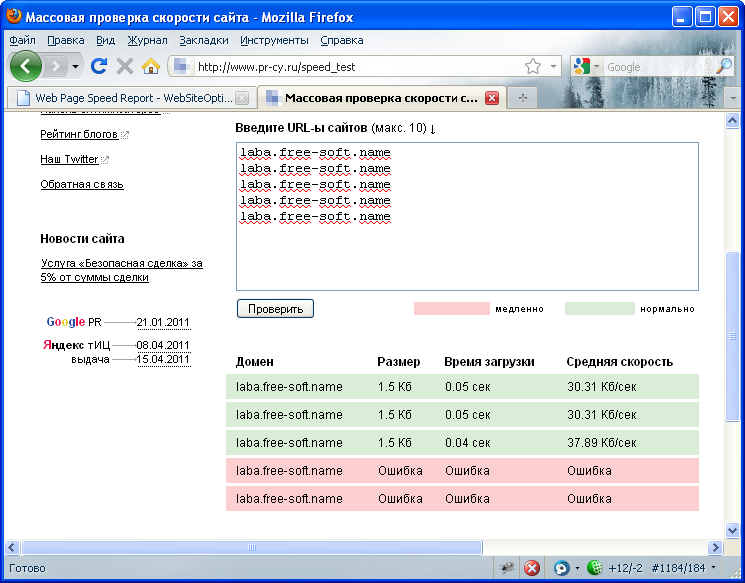Viewport: 745px width, 583px height.
Task: Open the Инструменты menu
Action: coord(274,40)
